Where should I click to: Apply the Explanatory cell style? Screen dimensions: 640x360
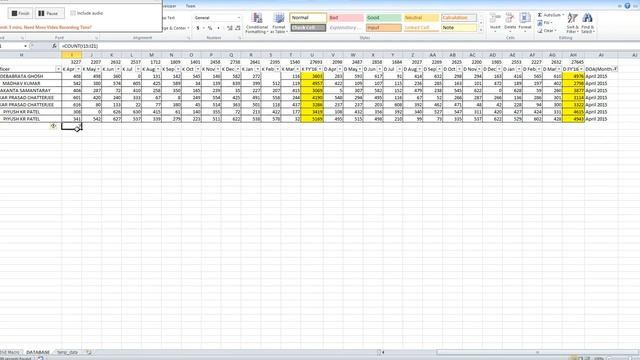[346, 28]
